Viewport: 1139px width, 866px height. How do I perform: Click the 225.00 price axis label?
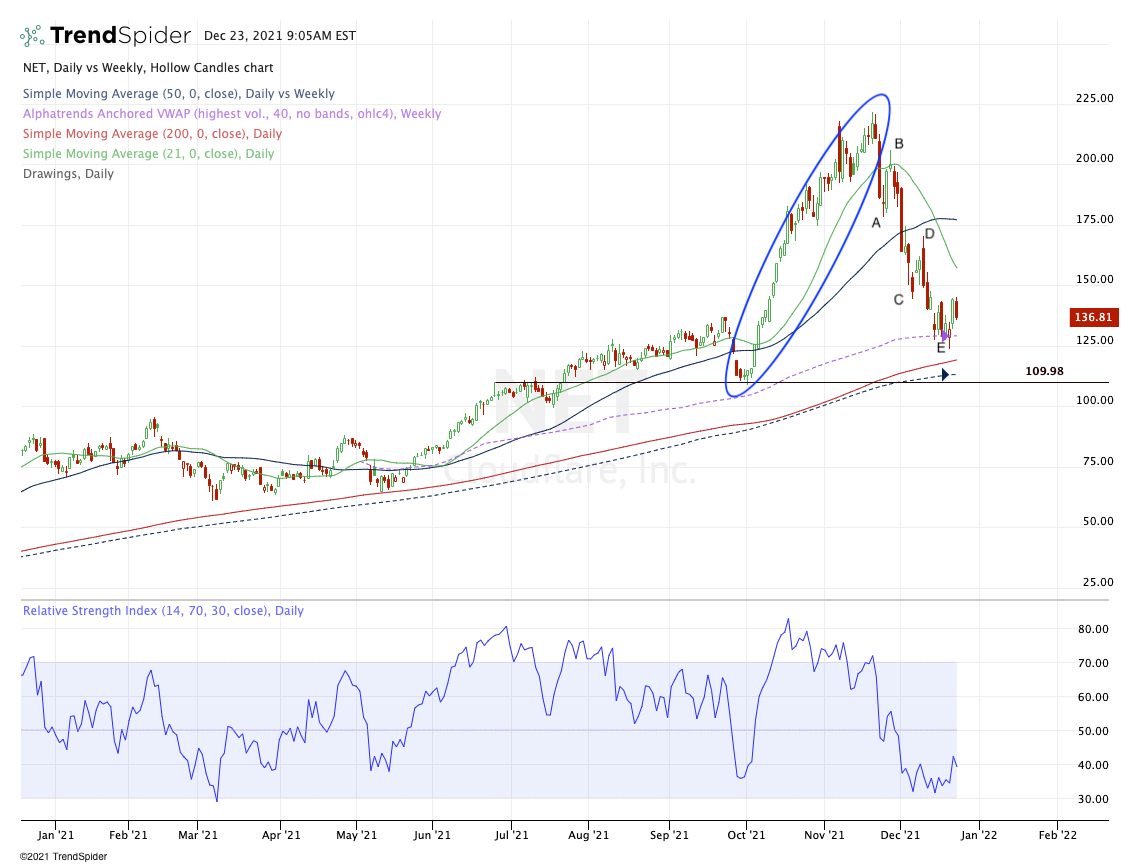coord(1095,98)
